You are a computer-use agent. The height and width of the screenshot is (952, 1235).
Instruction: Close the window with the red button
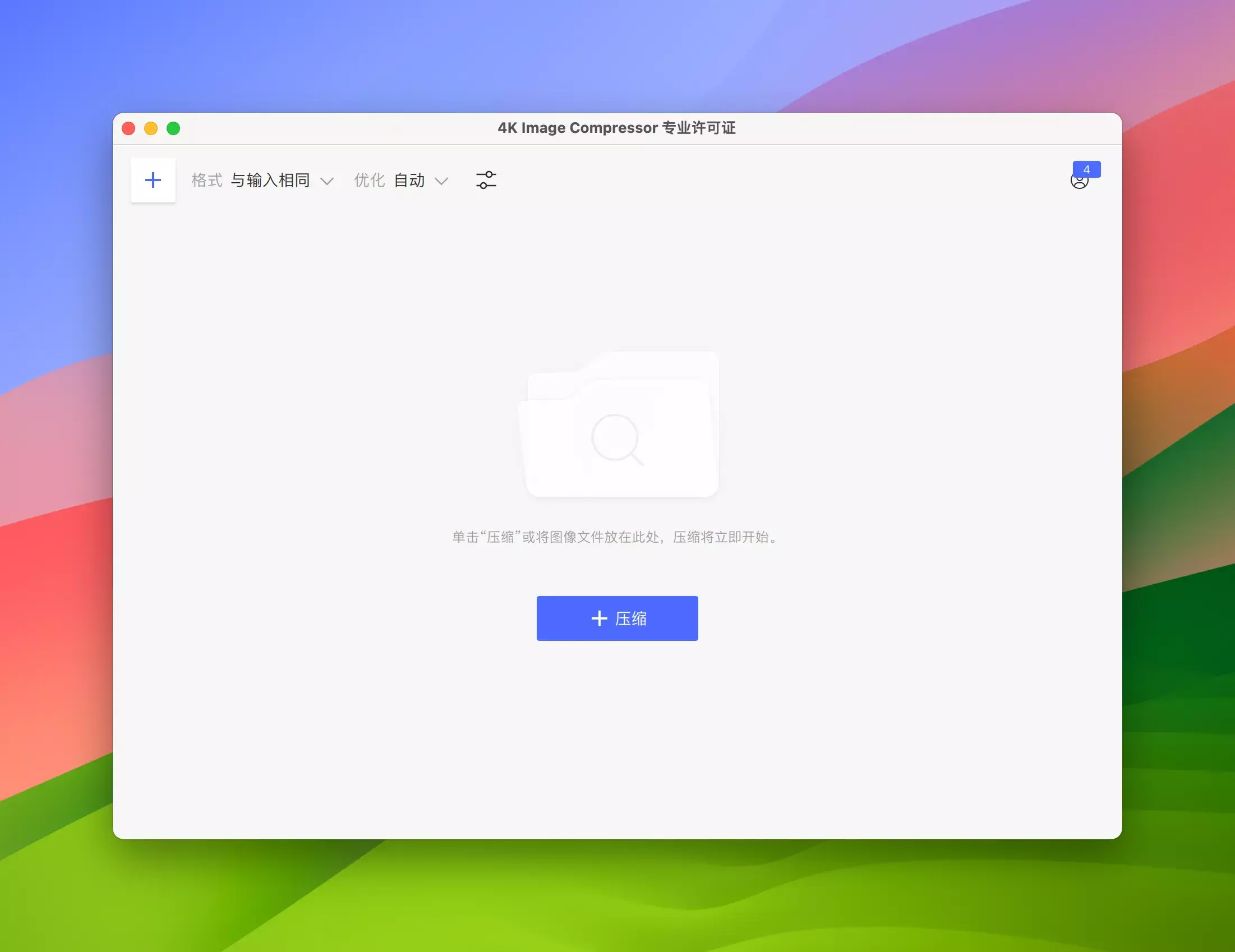pyautogui.click(x=128, y=128)
